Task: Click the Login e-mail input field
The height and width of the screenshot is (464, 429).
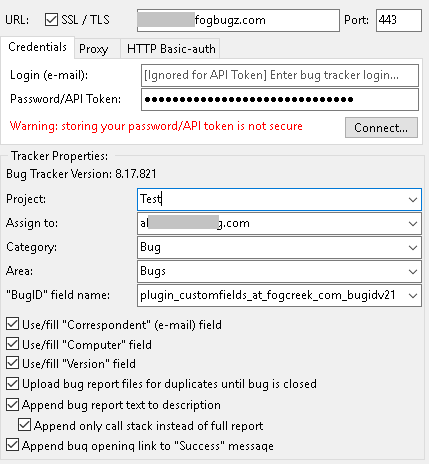Action: [280, 75]
